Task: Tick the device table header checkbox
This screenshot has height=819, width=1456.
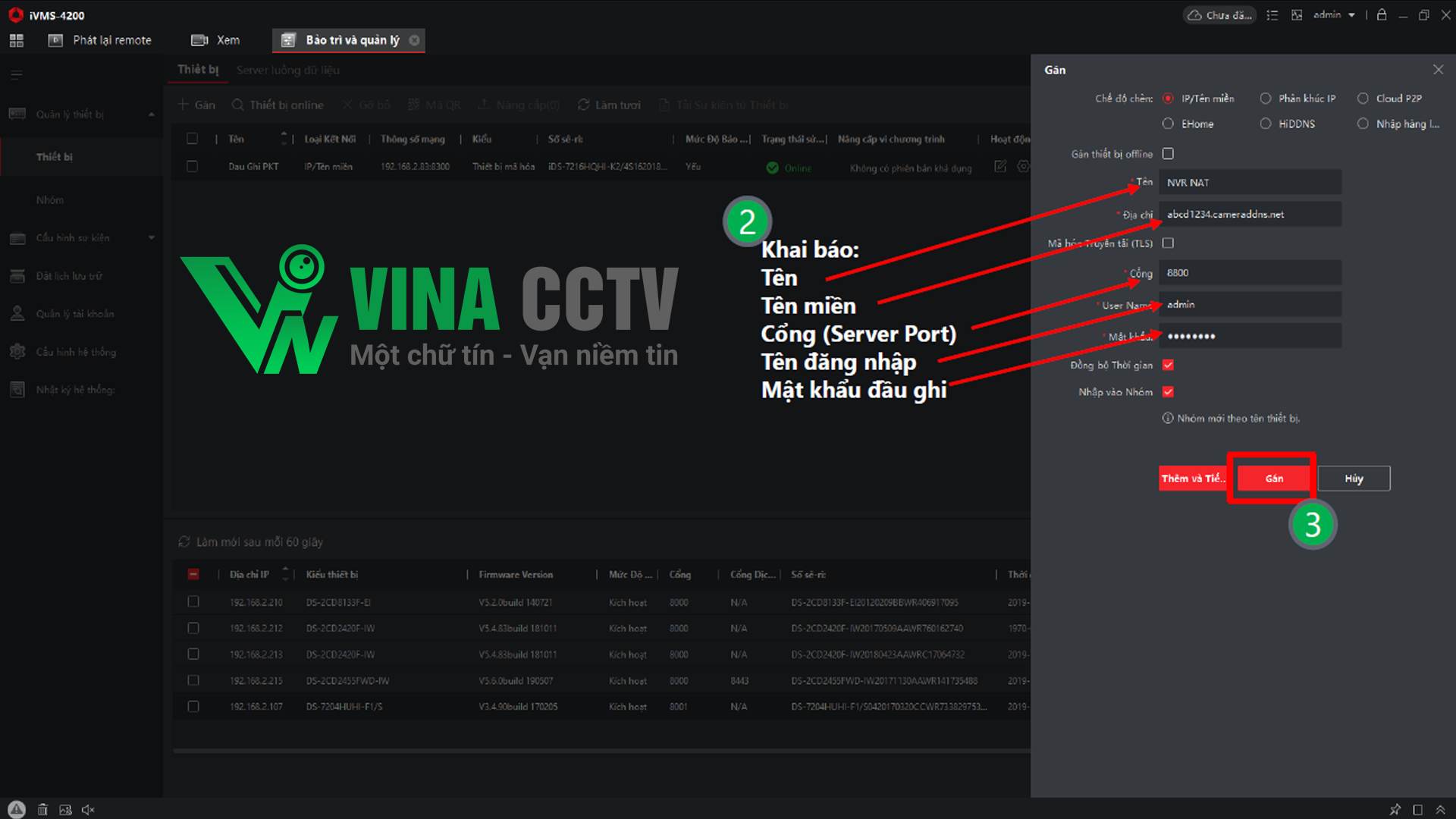Action: [192, 139]
